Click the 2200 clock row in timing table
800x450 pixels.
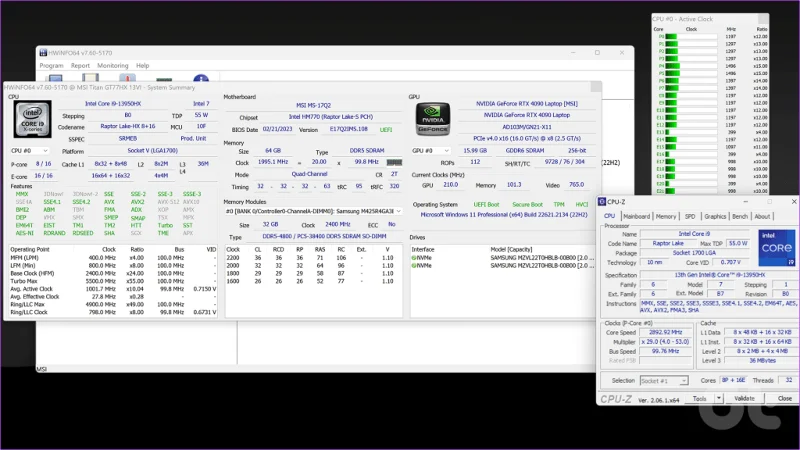coord(313,258)
